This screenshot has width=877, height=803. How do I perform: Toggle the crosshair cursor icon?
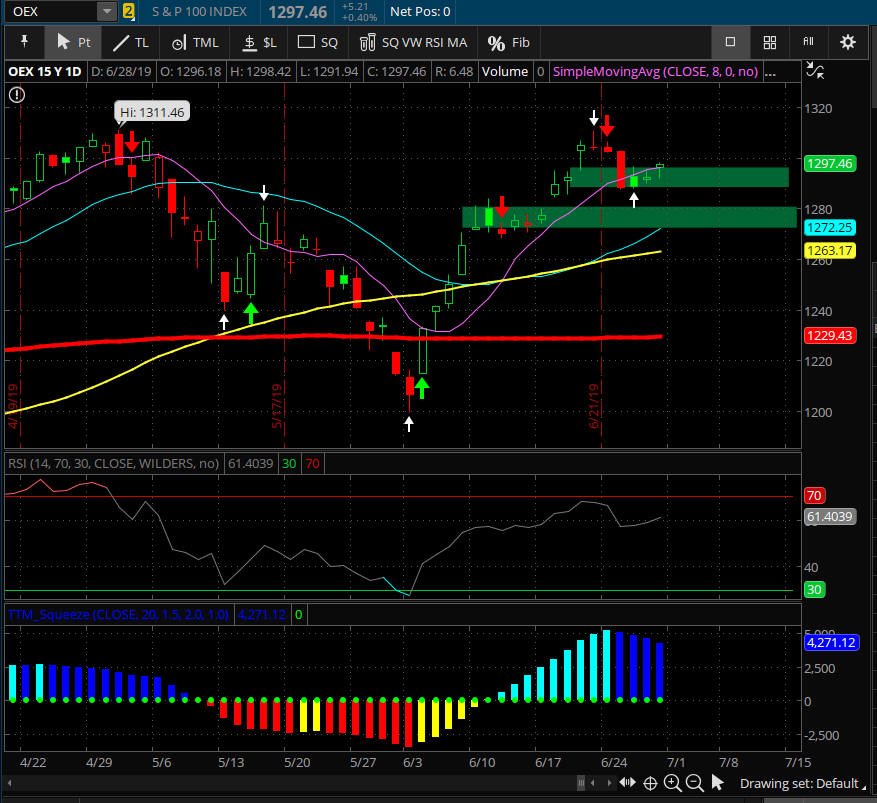pyautogui.click(x=650, y=783)
